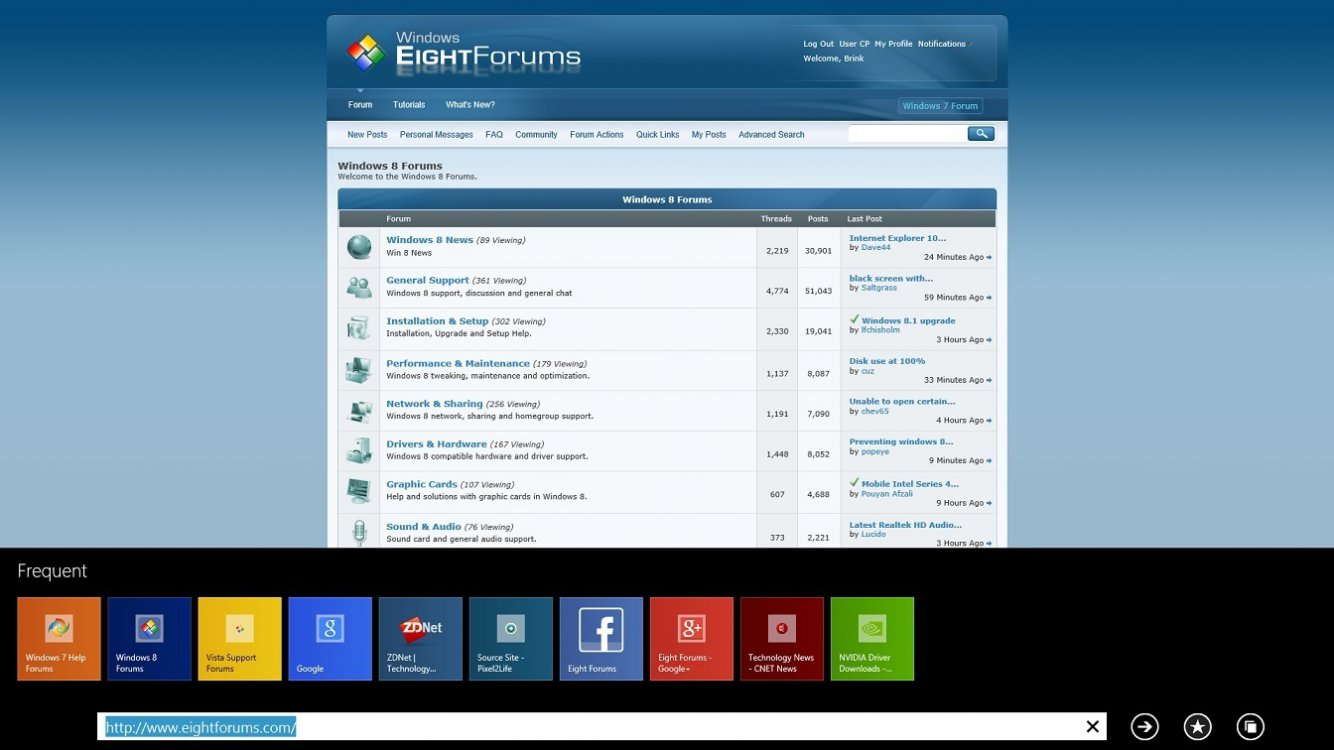The image size is (1334, 750).
Task: Open the Tabs button in the address bar
Action: point(1250,727)
